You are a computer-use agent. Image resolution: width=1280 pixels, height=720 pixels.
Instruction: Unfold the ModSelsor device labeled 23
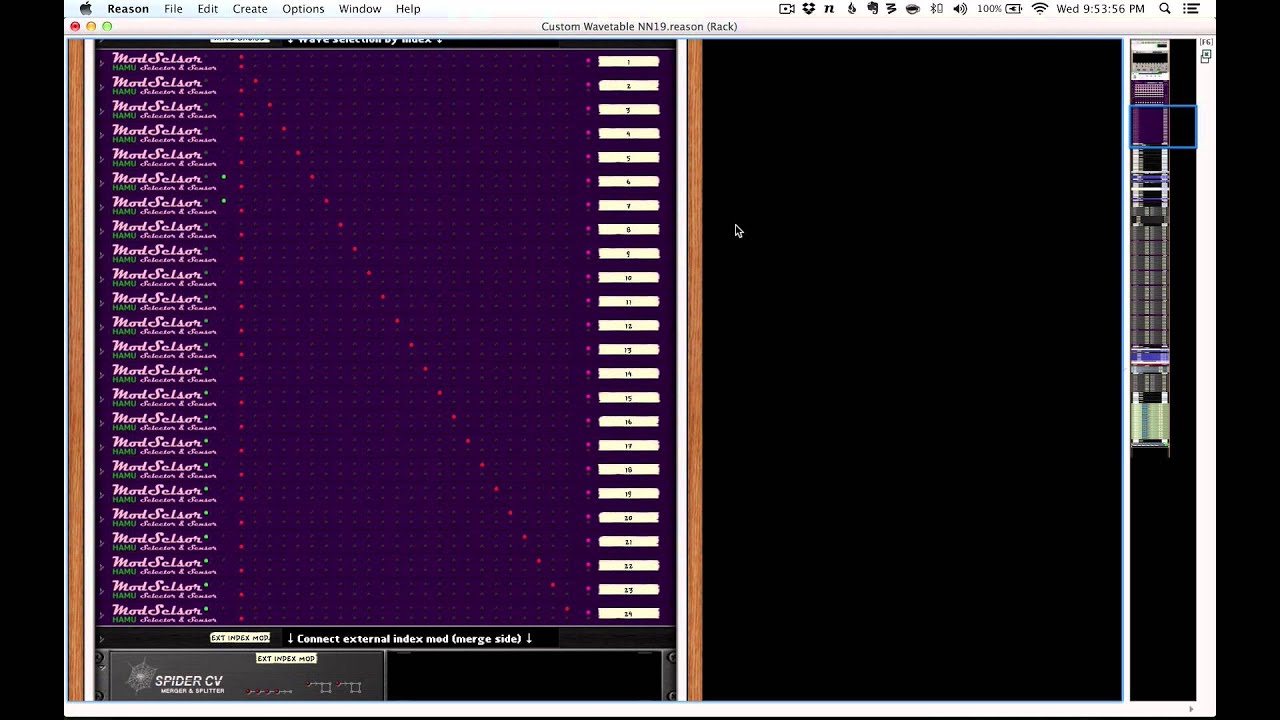tap(102, 590)
